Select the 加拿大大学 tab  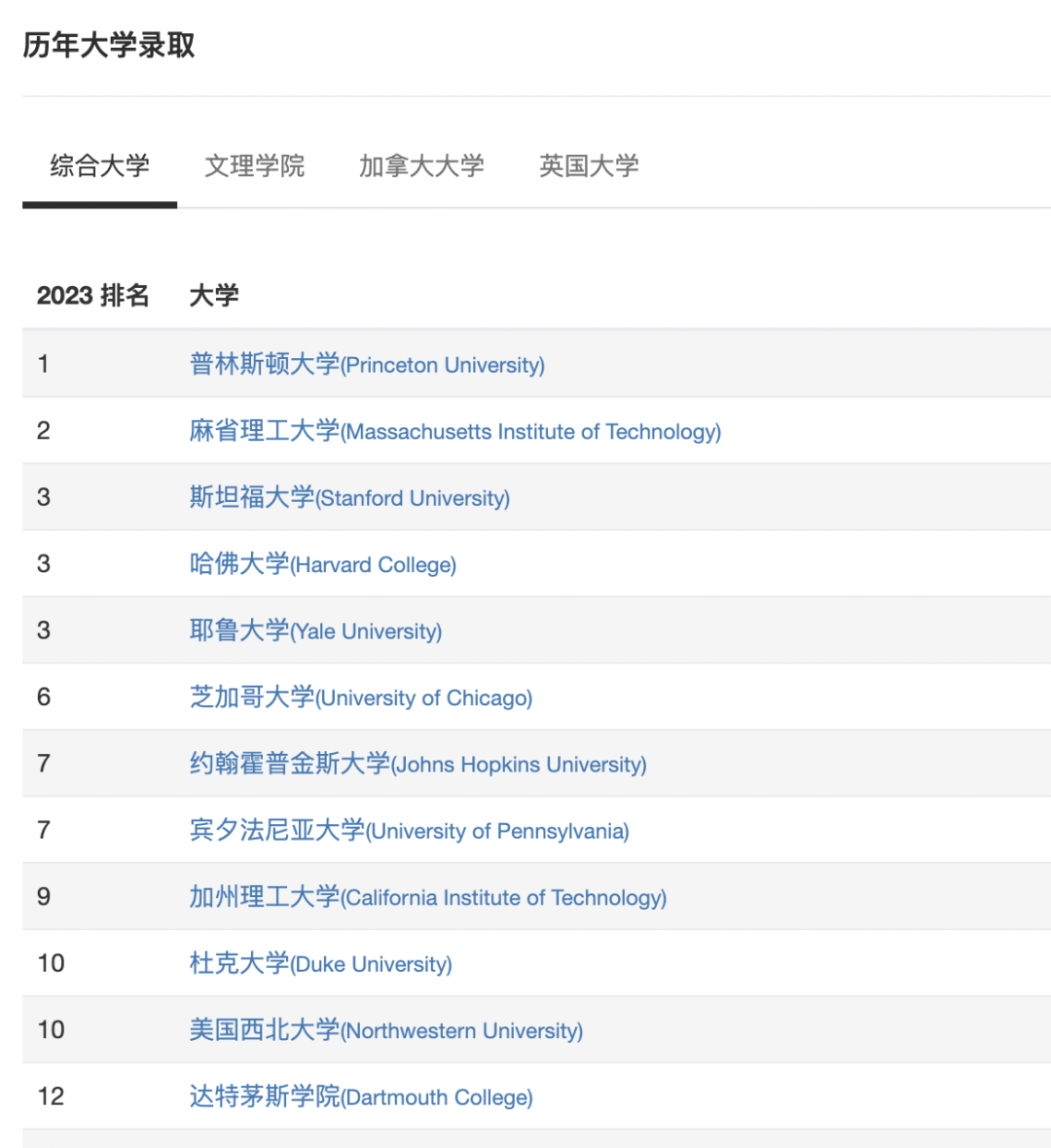point(421,165)
